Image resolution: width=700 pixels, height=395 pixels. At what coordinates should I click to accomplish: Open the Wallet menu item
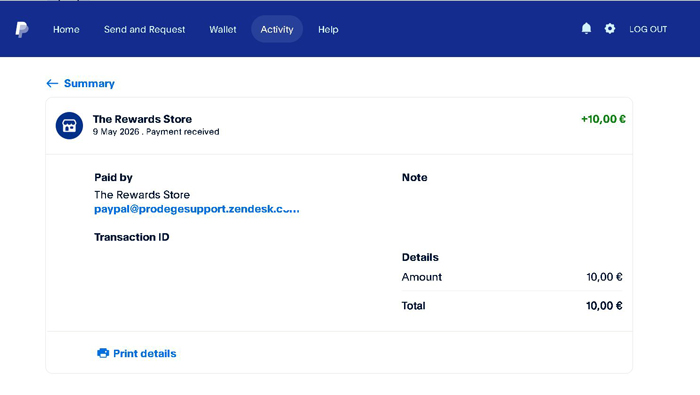(x=223, y=29)
